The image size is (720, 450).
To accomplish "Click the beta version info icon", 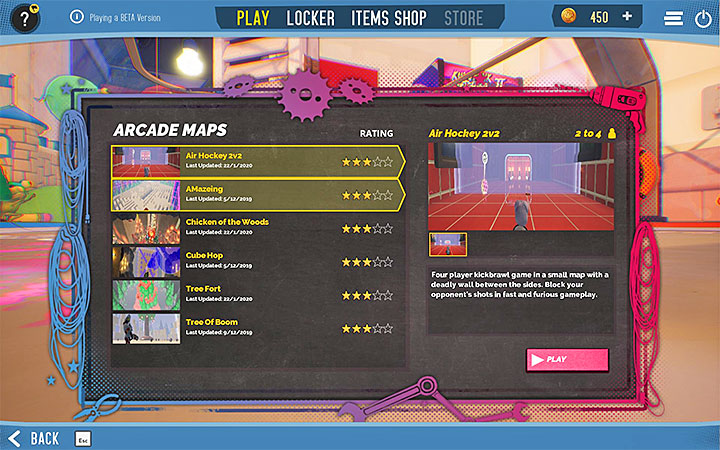I will point(77,17).
